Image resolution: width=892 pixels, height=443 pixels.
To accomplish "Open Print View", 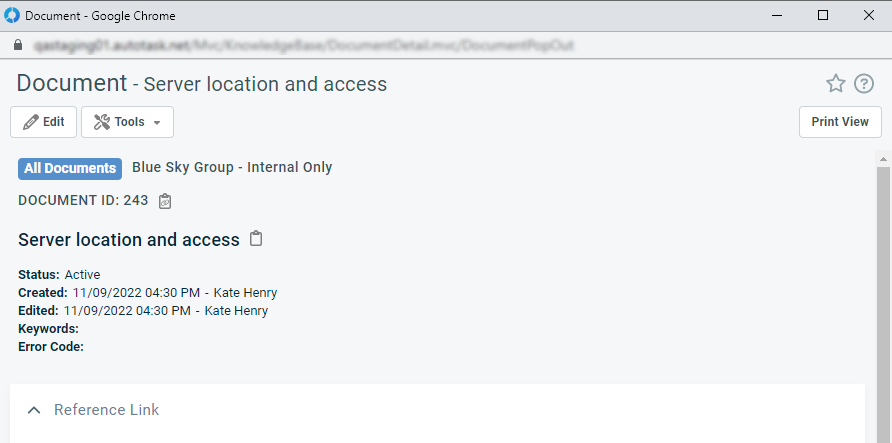I will [840, 122].
